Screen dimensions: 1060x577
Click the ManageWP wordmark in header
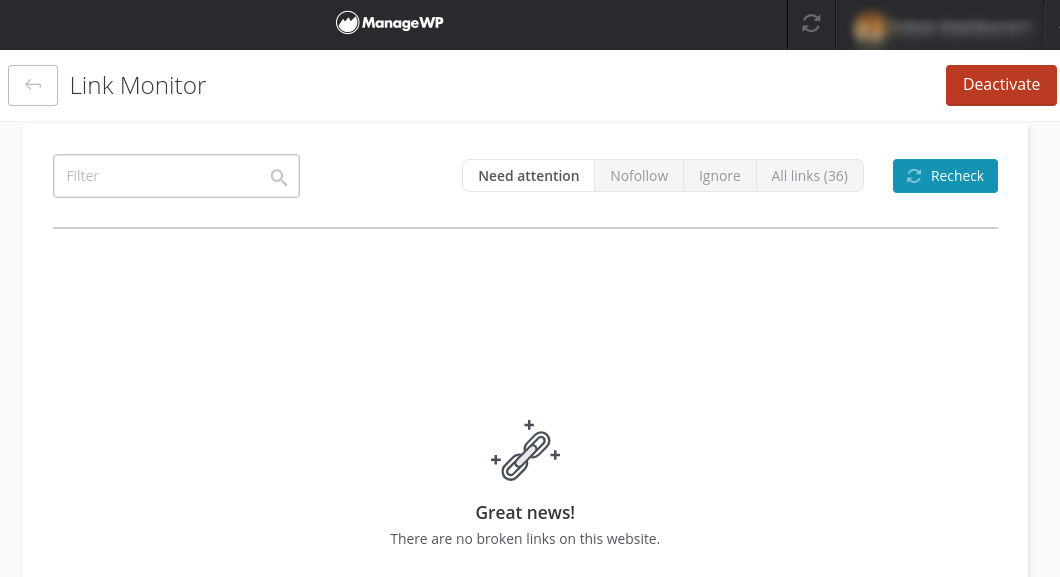[x=403, y=23]
